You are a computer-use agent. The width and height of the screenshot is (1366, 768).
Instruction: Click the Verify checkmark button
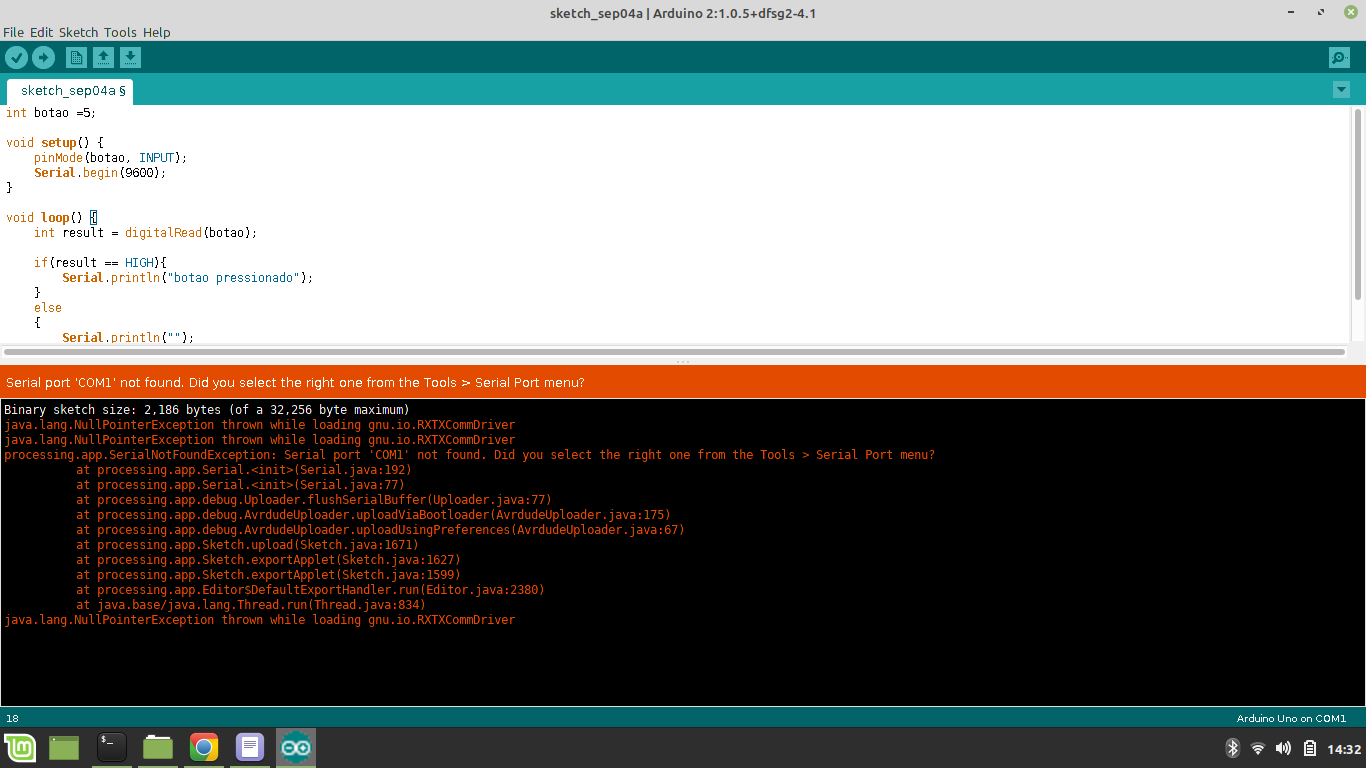pyautogui.click(x=16, y=57)
